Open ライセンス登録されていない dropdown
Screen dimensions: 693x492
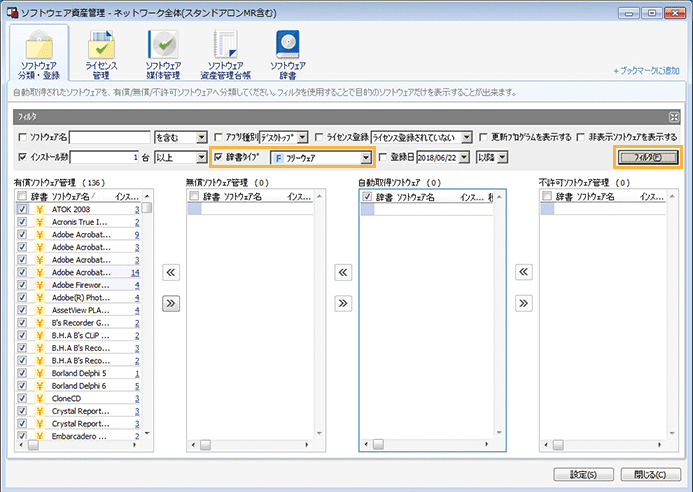point(467,137)
